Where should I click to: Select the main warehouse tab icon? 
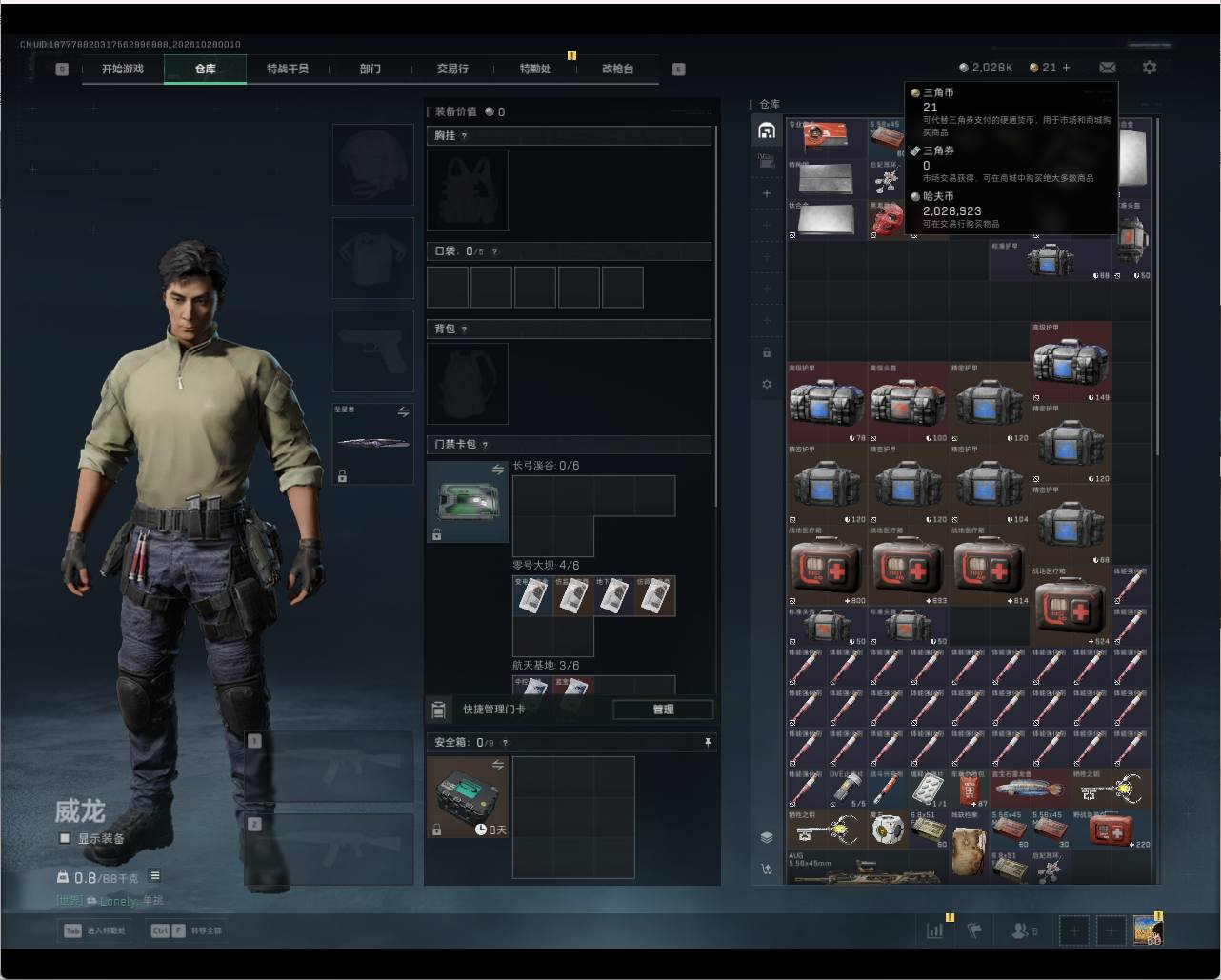(767, 130)
